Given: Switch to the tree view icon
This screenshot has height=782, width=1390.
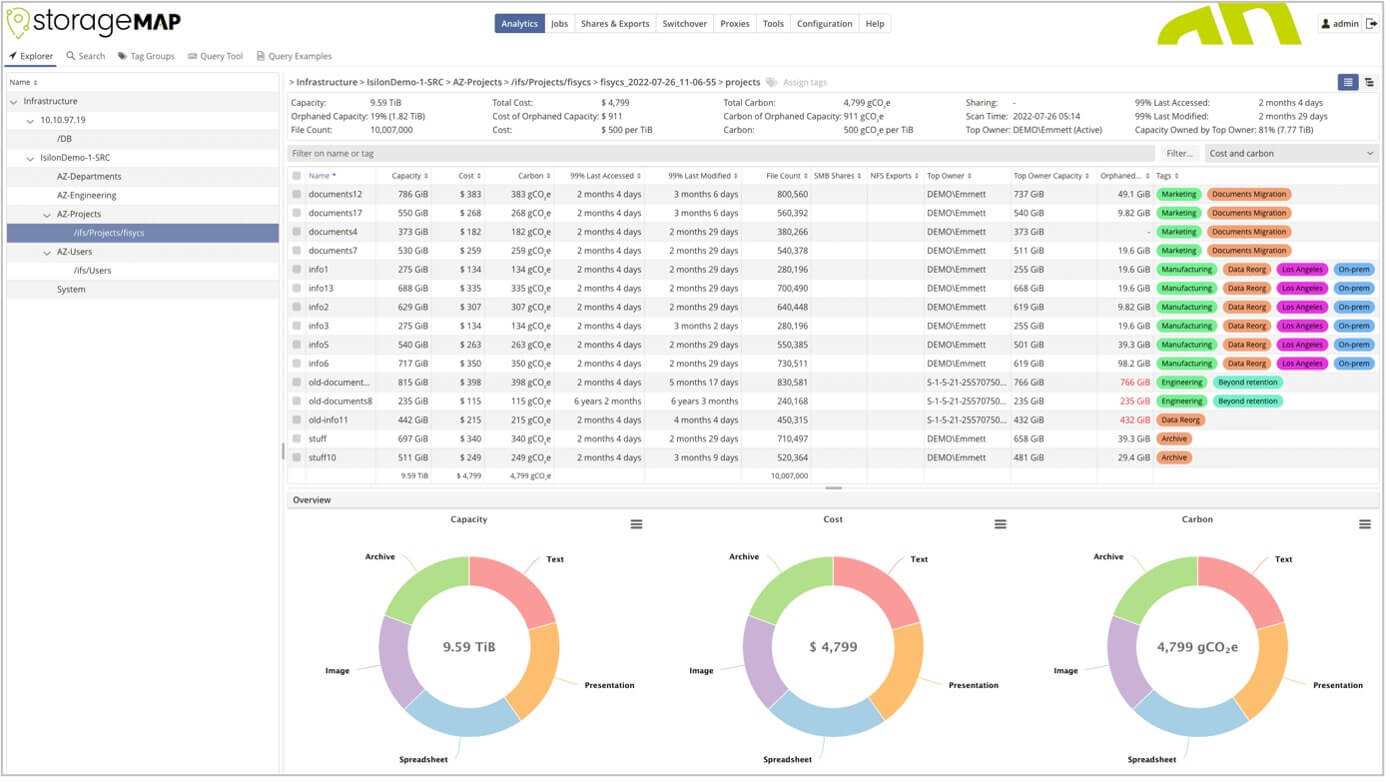Looking at the screenshot, I should 1369,83.
